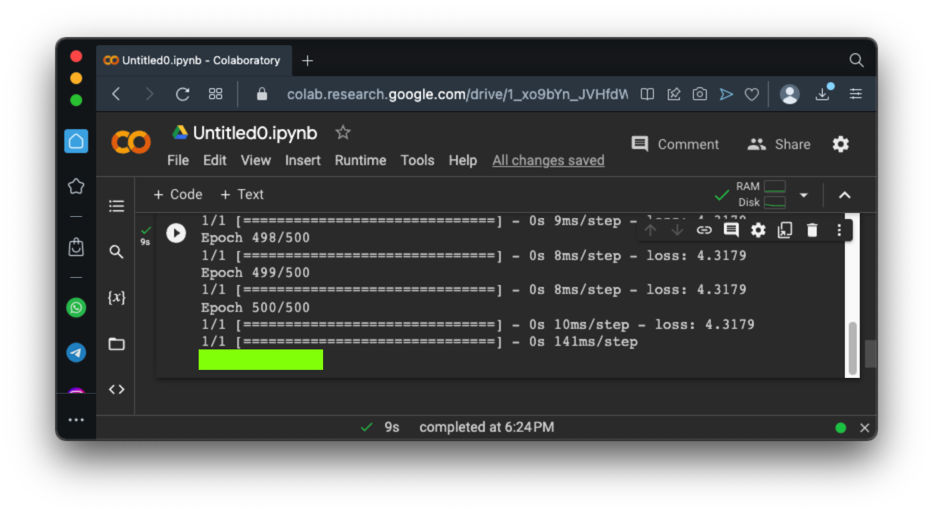This screenshot has width=933, height=514.
Task: Add a new Code cell
Action: [177, 195]
